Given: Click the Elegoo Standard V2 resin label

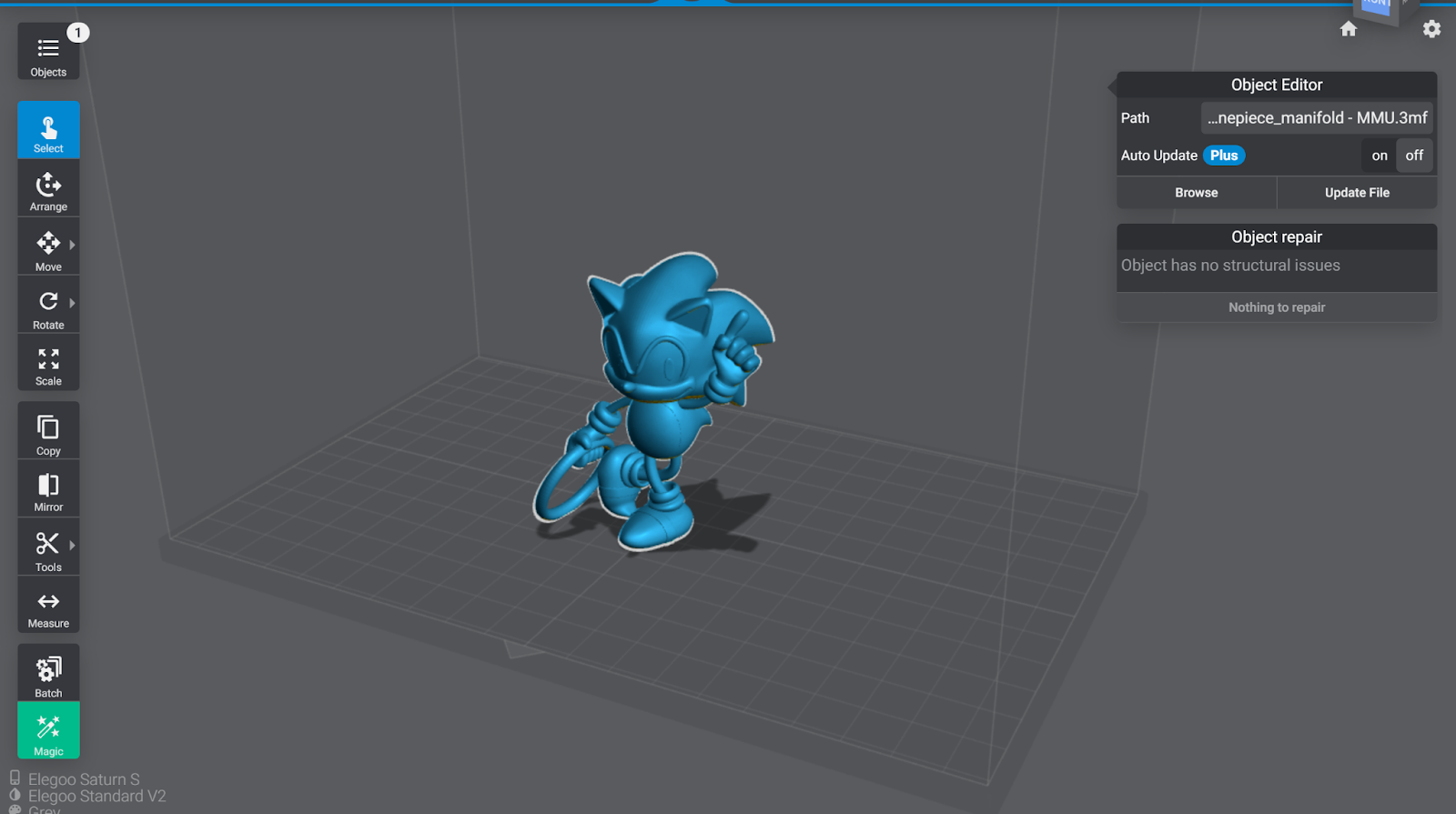Looking at the screenshot, I should 96,797.
